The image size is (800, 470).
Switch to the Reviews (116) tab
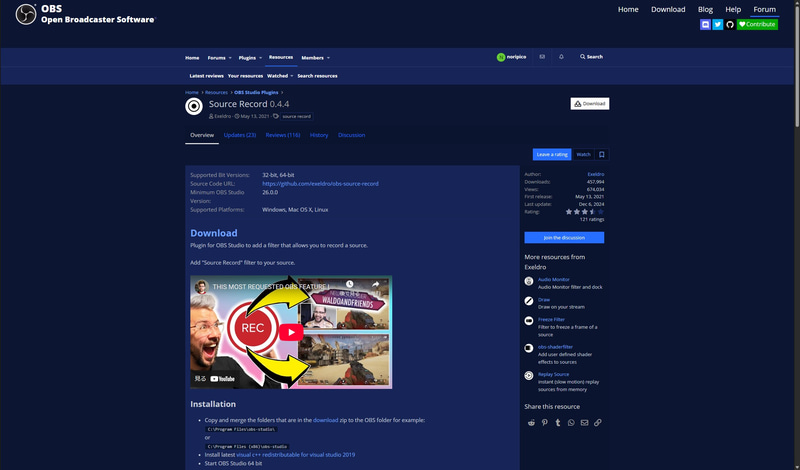pyautogui.click(x=283, y=135)
